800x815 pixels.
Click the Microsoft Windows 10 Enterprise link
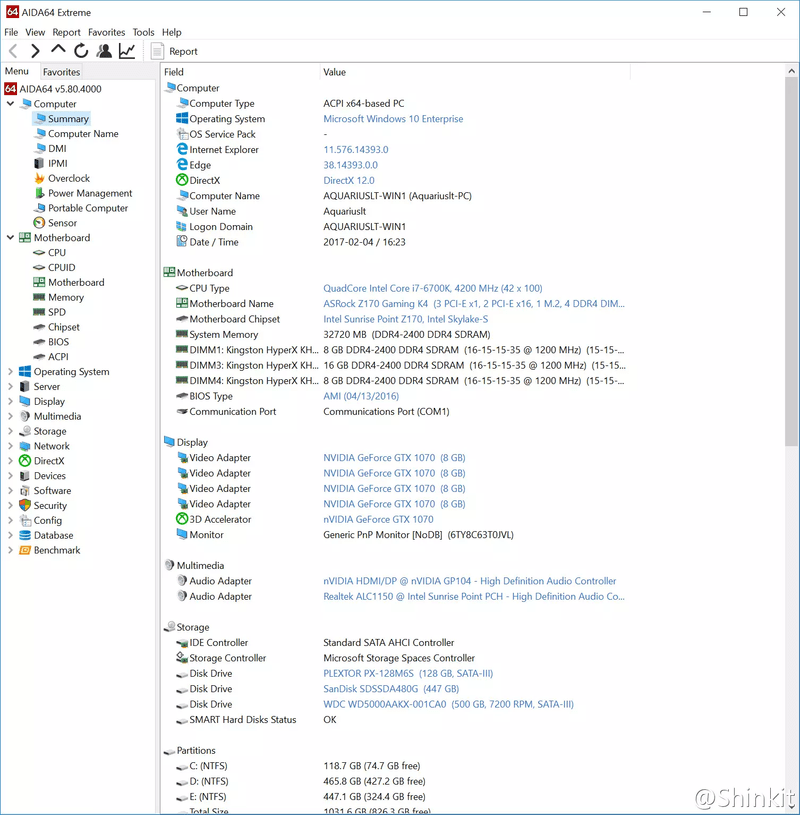pos(393,119)
